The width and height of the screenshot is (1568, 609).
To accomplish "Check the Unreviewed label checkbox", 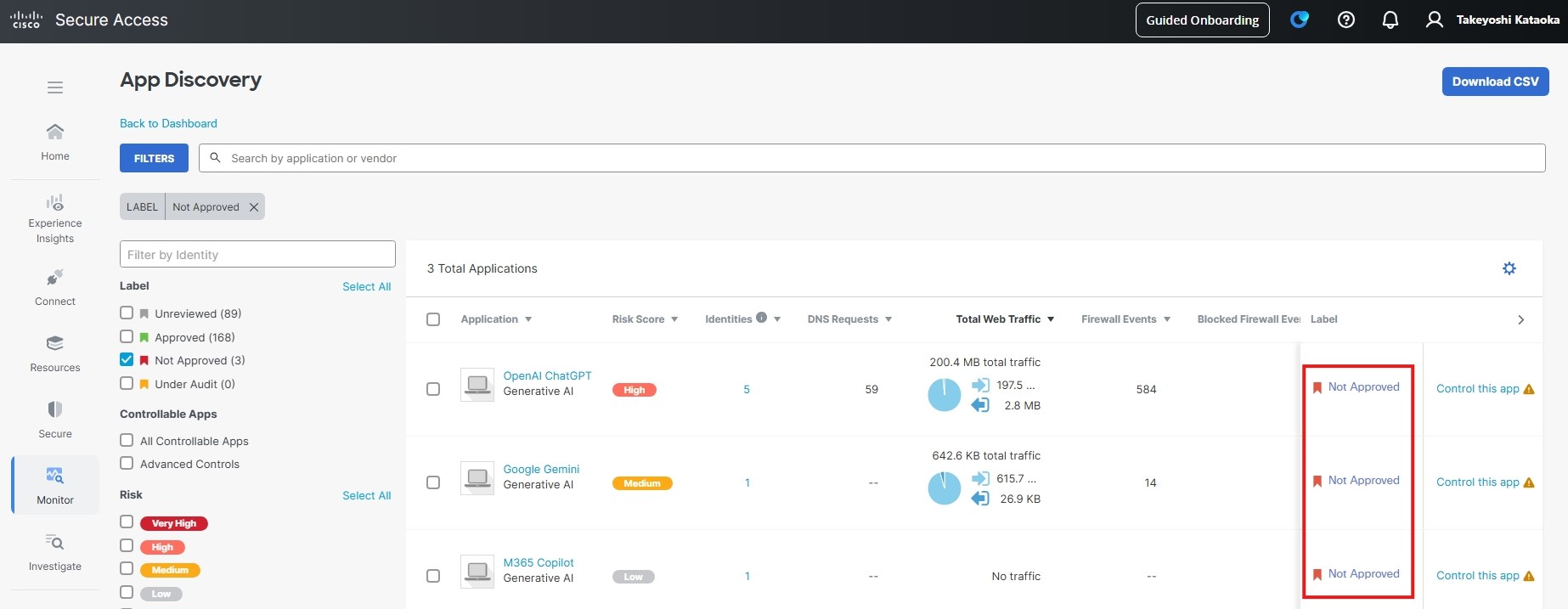I will tap(127, 313).
